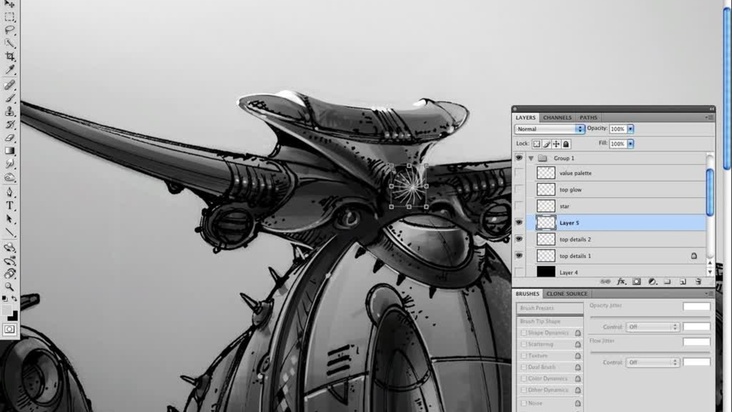Open Flow Jitter Control dropdown
The height and width of the screenshot is (412, 732).
point(652,362)
